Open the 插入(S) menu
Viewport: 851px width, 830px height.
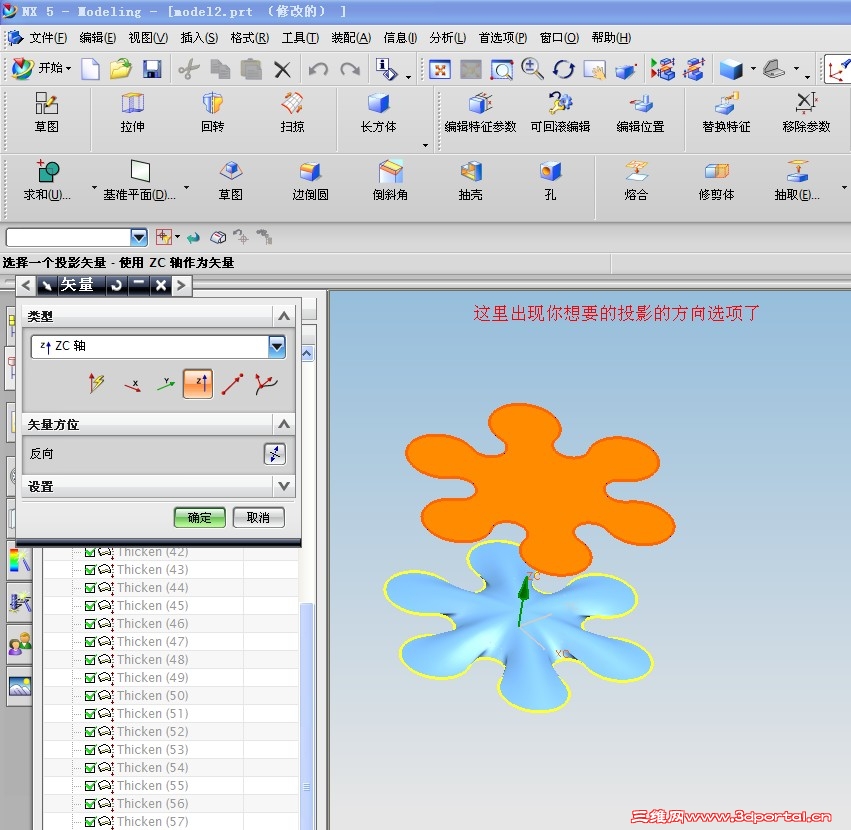199,37
